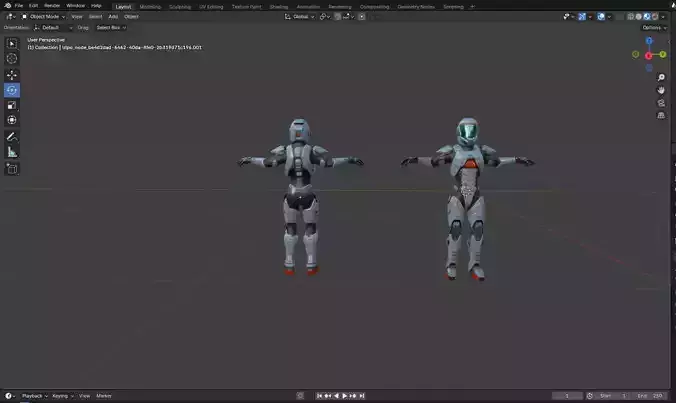Toggle use preview range clock icon
This screenshot has height=403, width=676.
pos(590,396)
